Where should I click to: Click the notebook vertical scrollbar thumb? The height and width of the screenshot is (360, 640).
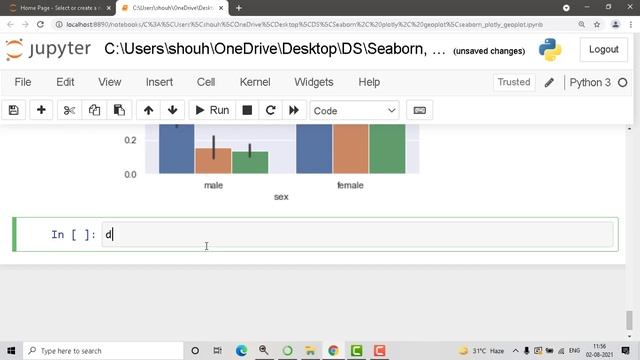629,320
